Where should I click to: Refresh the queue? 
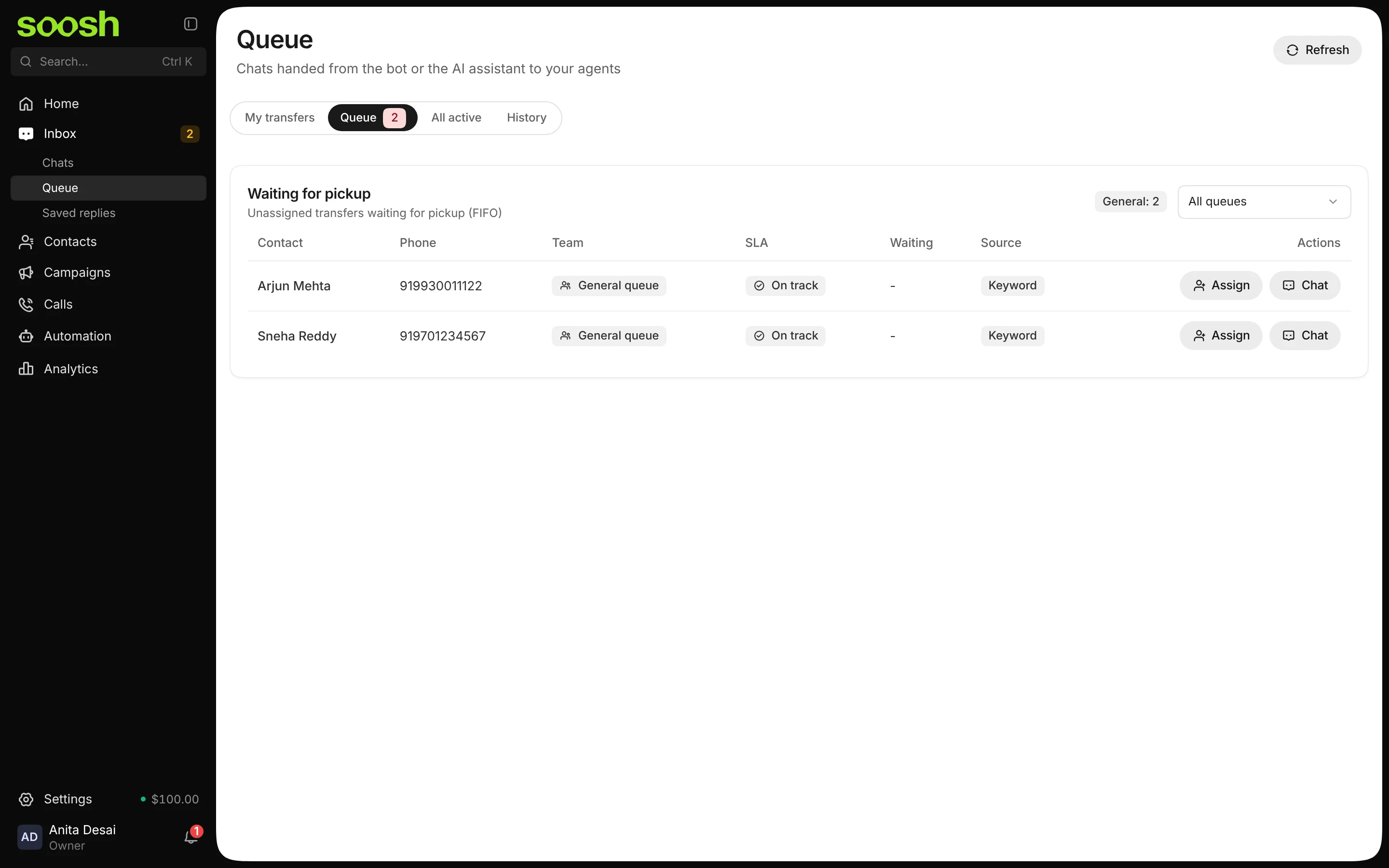coord(1317,50)
